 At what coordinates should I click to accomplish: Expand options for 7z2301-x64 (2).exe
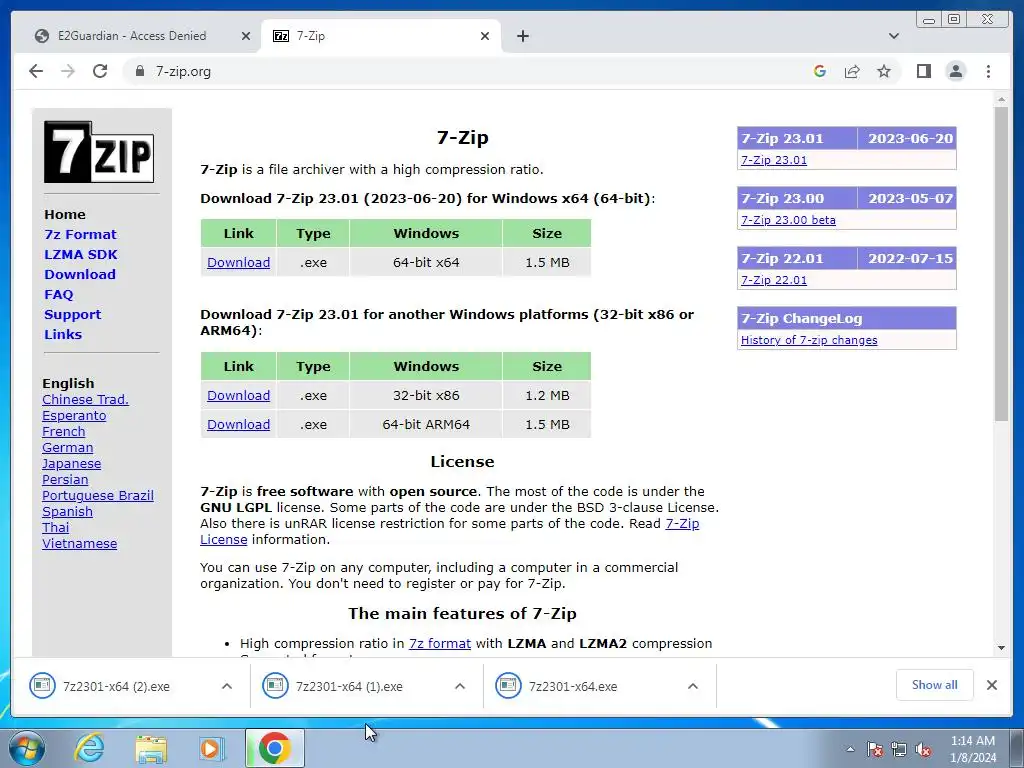[x=227, y=686]
